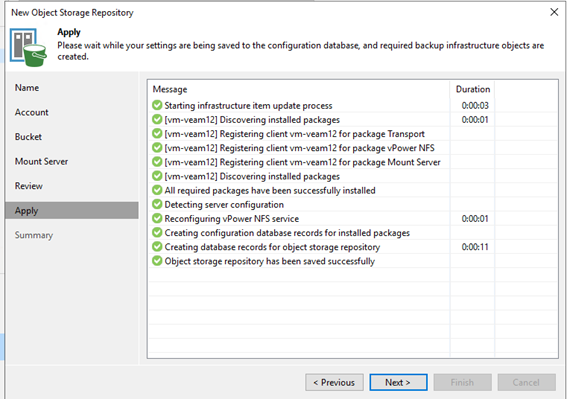Sort by the Message column header

pyautogui.click(x=299, y=89)
